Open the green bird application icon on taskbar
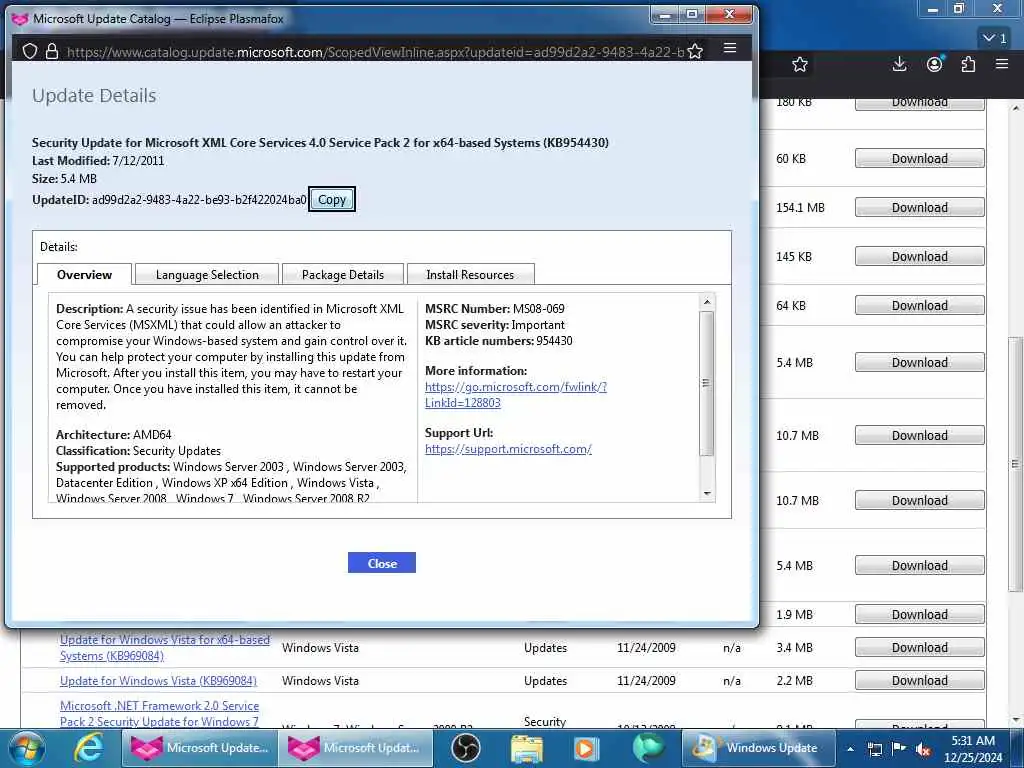This screenshot has width=1024, height=768. [x=647, y=748]
